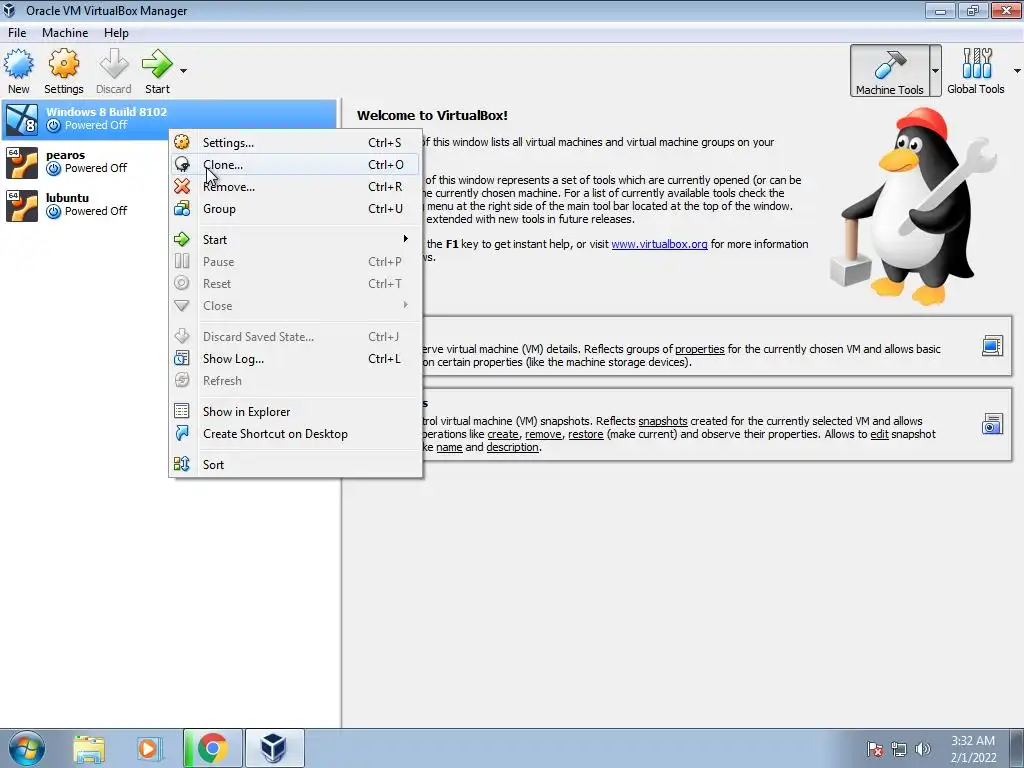The height and width of the screenshot is (768, 1024).
Task: Click the Settings gear icon in context menu
Action: click(182, 142)
